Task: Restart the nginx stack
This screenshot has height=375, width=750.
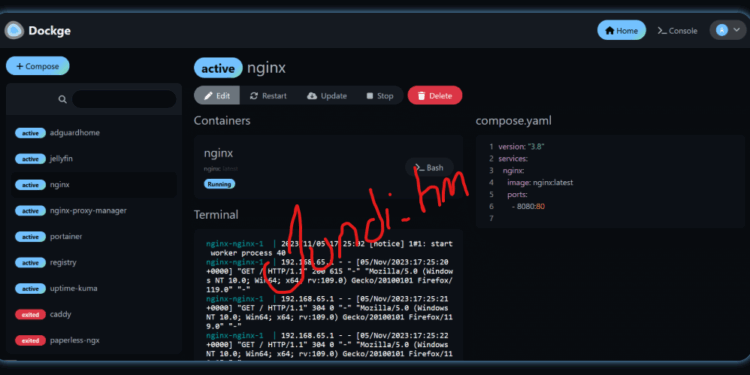Action: click(268, 96)
